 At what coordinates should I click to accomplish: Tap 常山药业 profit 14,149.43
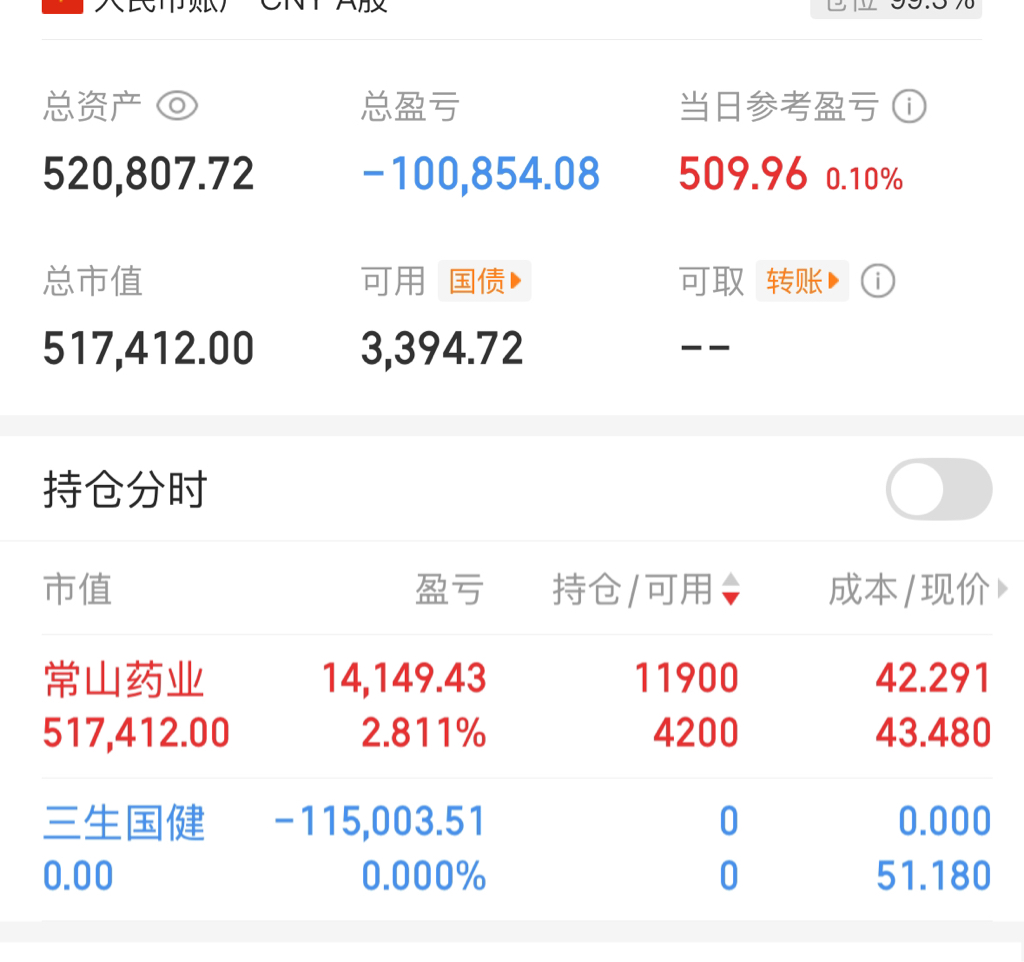coord(404,677)
